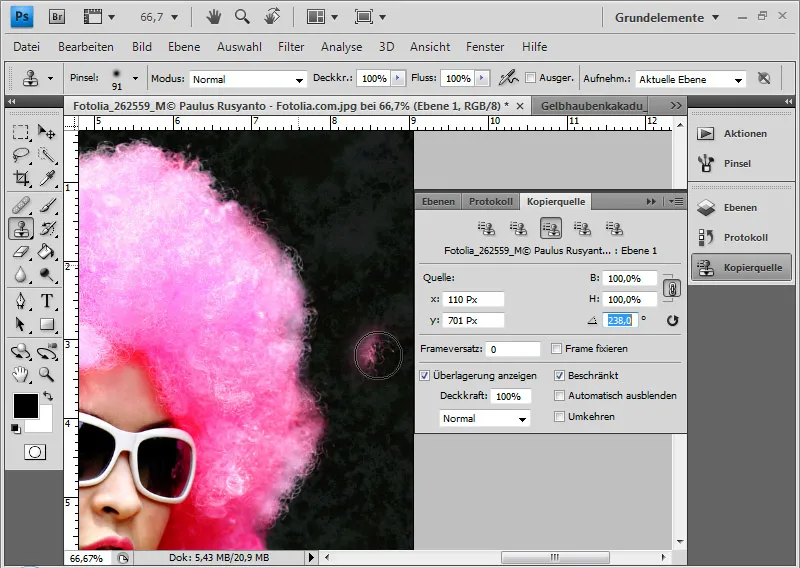This screenshot has height=568, width=800.
Task: Select the Paint Bucket tool
Action: pos(46,251)
